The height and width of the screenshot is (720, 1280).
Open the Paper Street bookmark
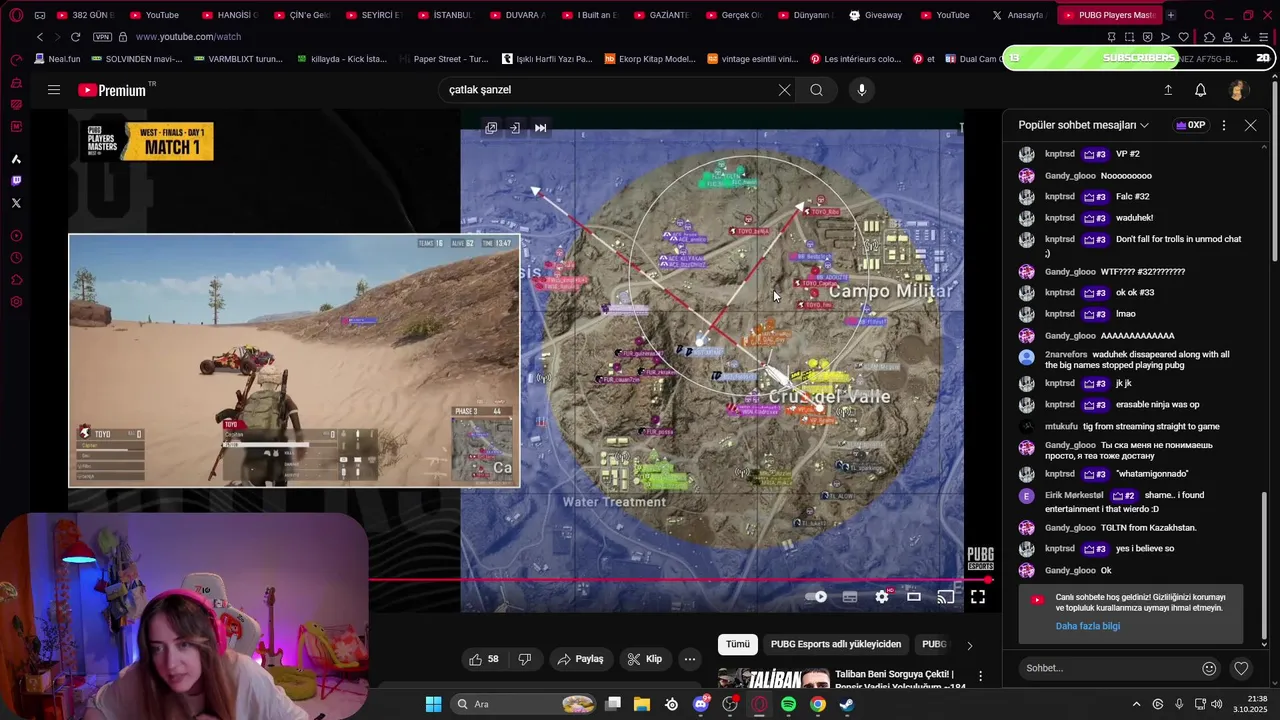[444, 59]
